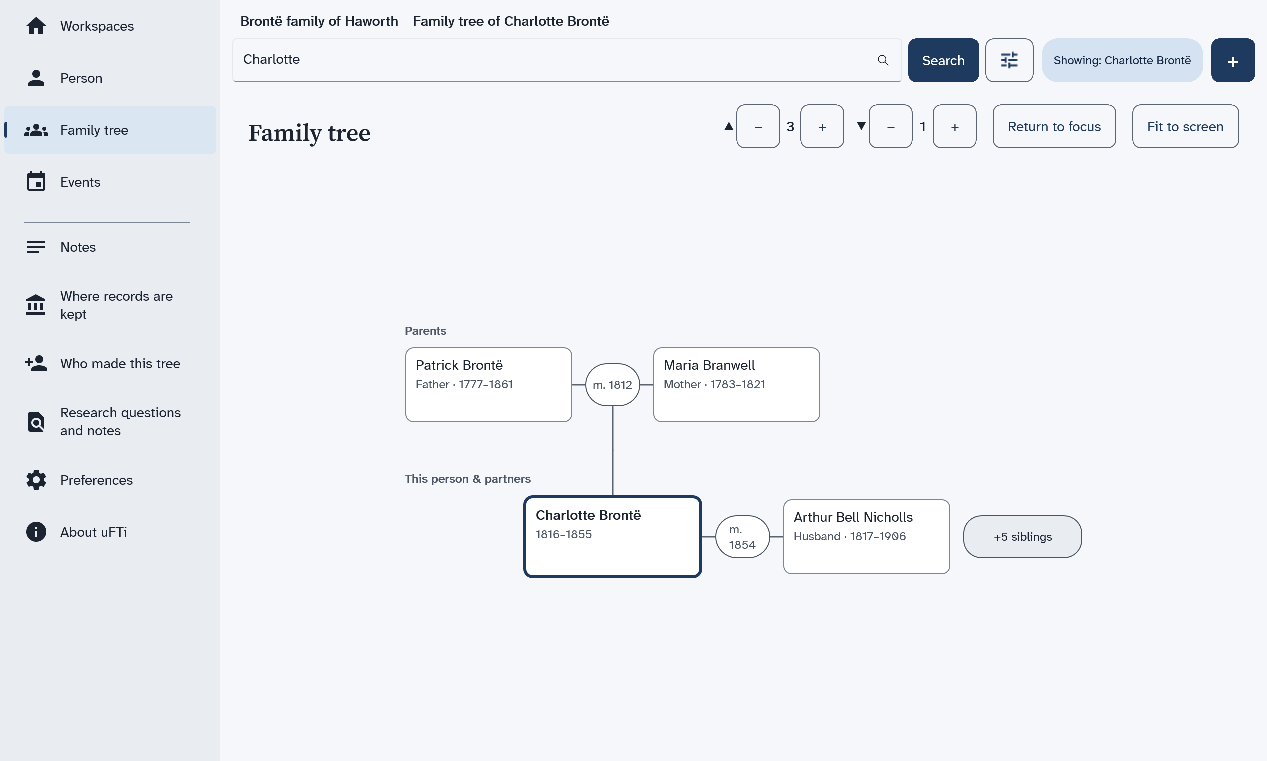Screen dimensions: 1267x761
Task: Click the archive building icon
Action: 36,305
